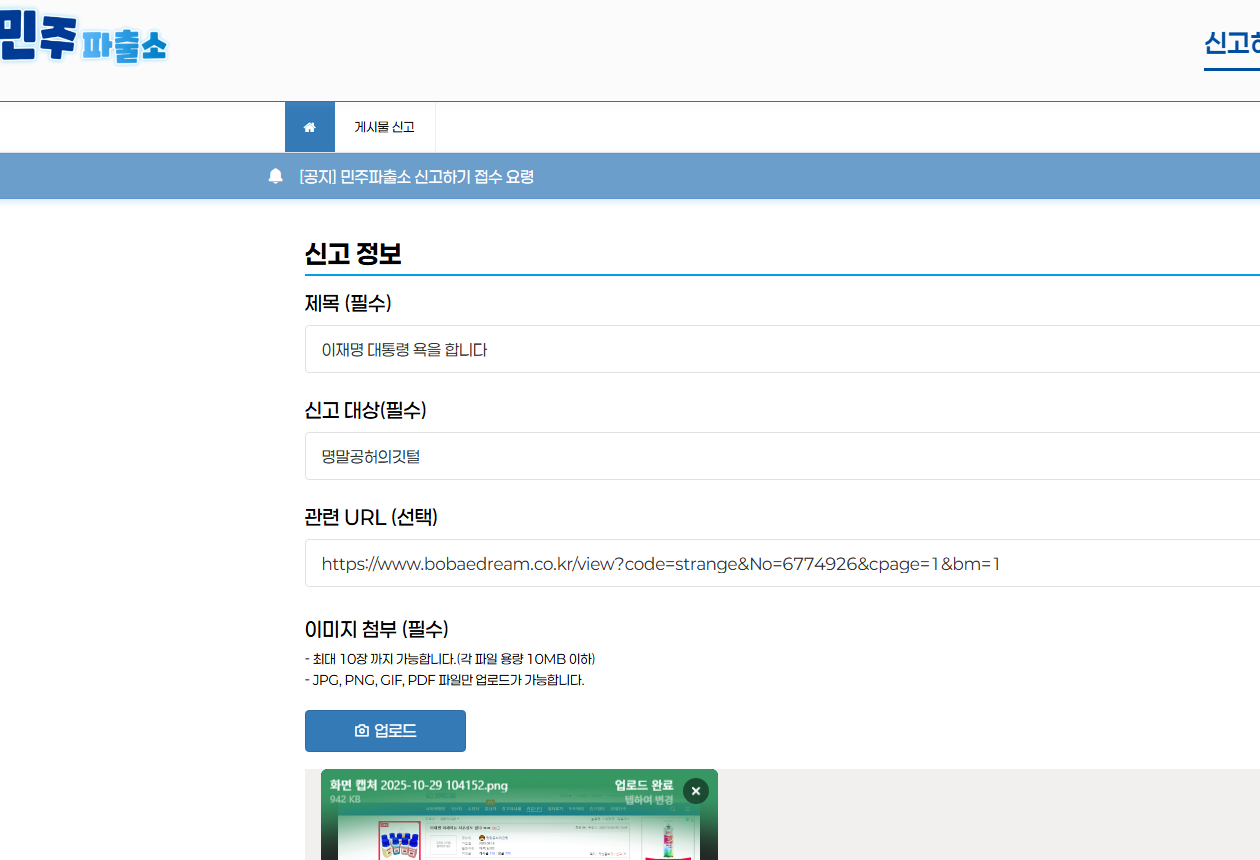Click the 민주파출소 logo
This screenshot has height=860, width=1260.
click(85, 40)
